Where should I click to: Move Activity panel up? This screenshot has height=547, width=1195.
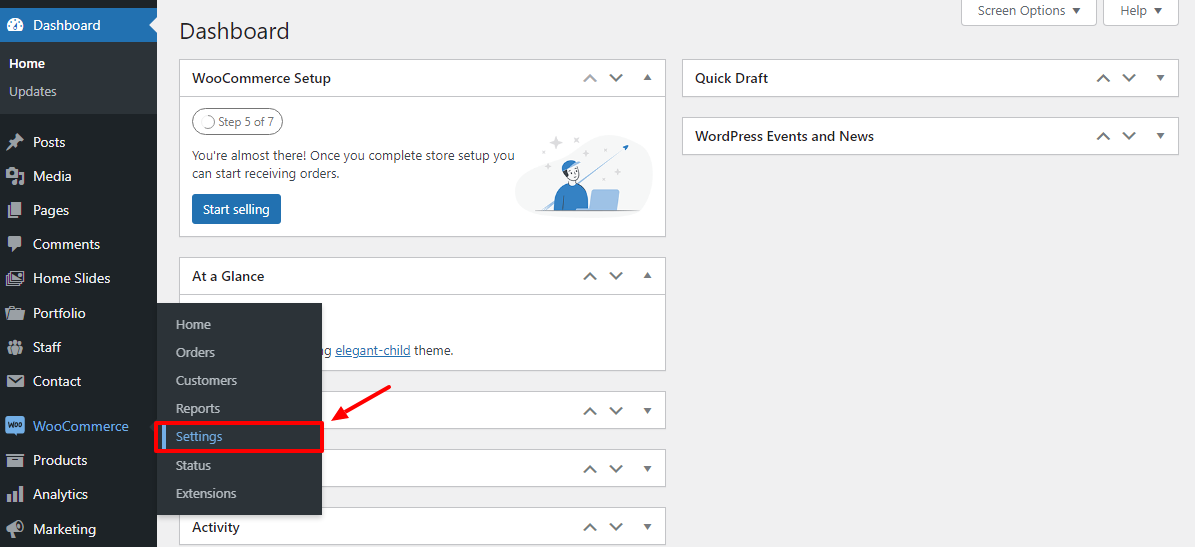point(589,526)
